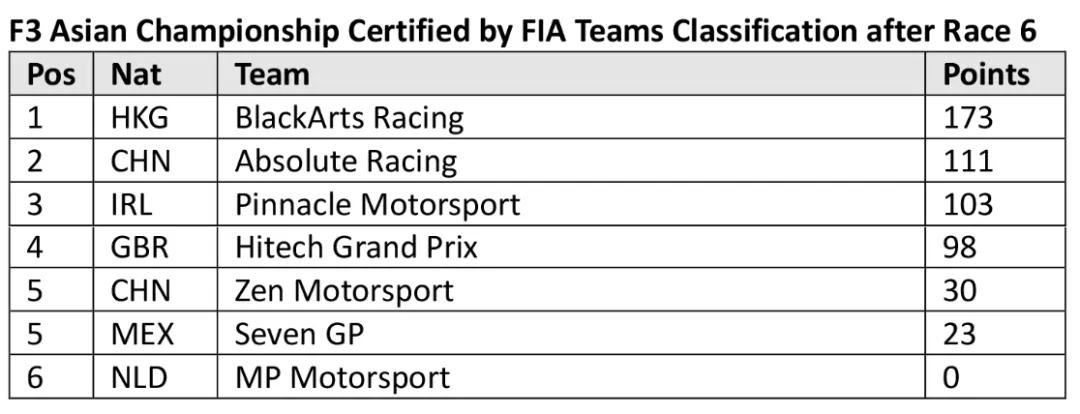Click the 111 points cell
The height and width of the screenshot is (414, 1080).
968,161
